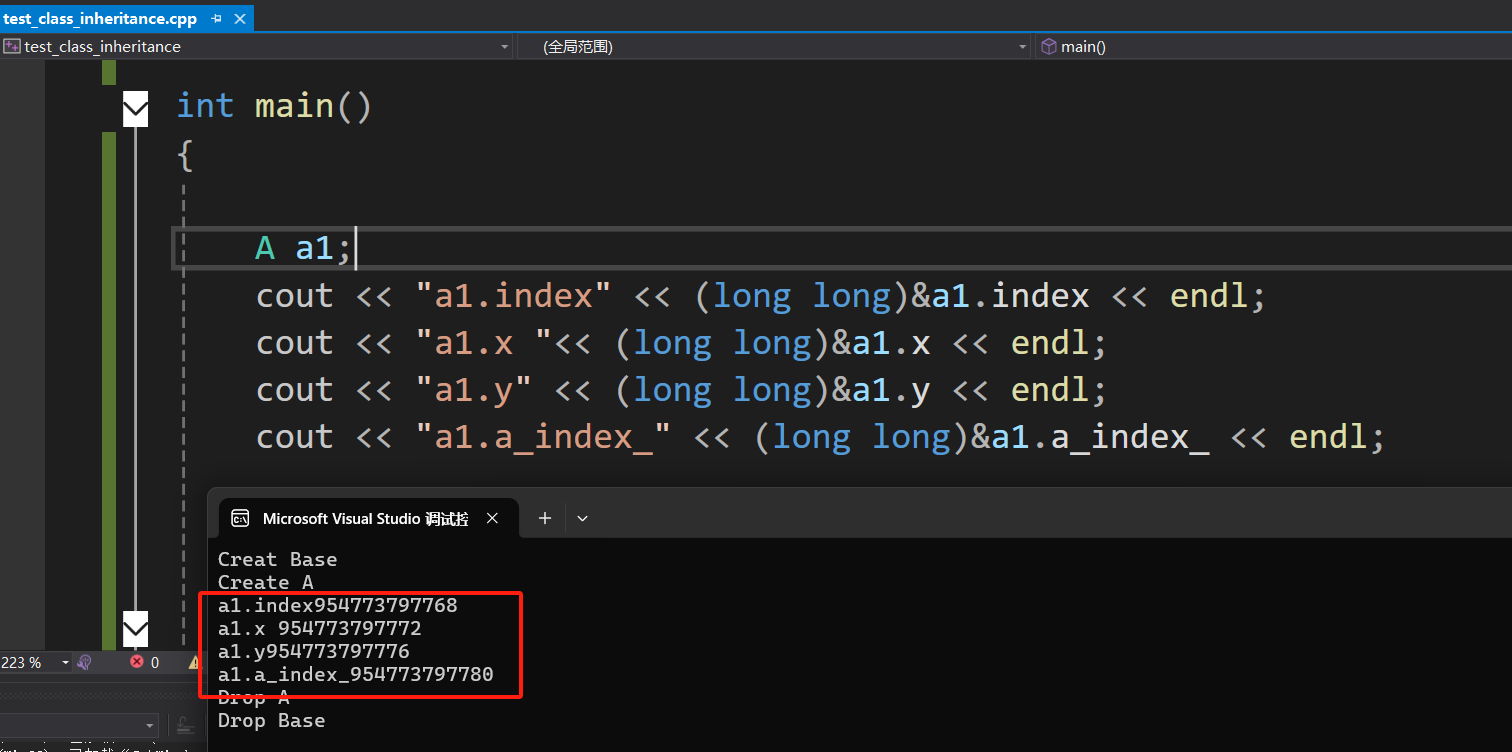This screenshot has width=1512, height=752.
Task: Add a new terminal tab with plus
Action: coord(545,518)
